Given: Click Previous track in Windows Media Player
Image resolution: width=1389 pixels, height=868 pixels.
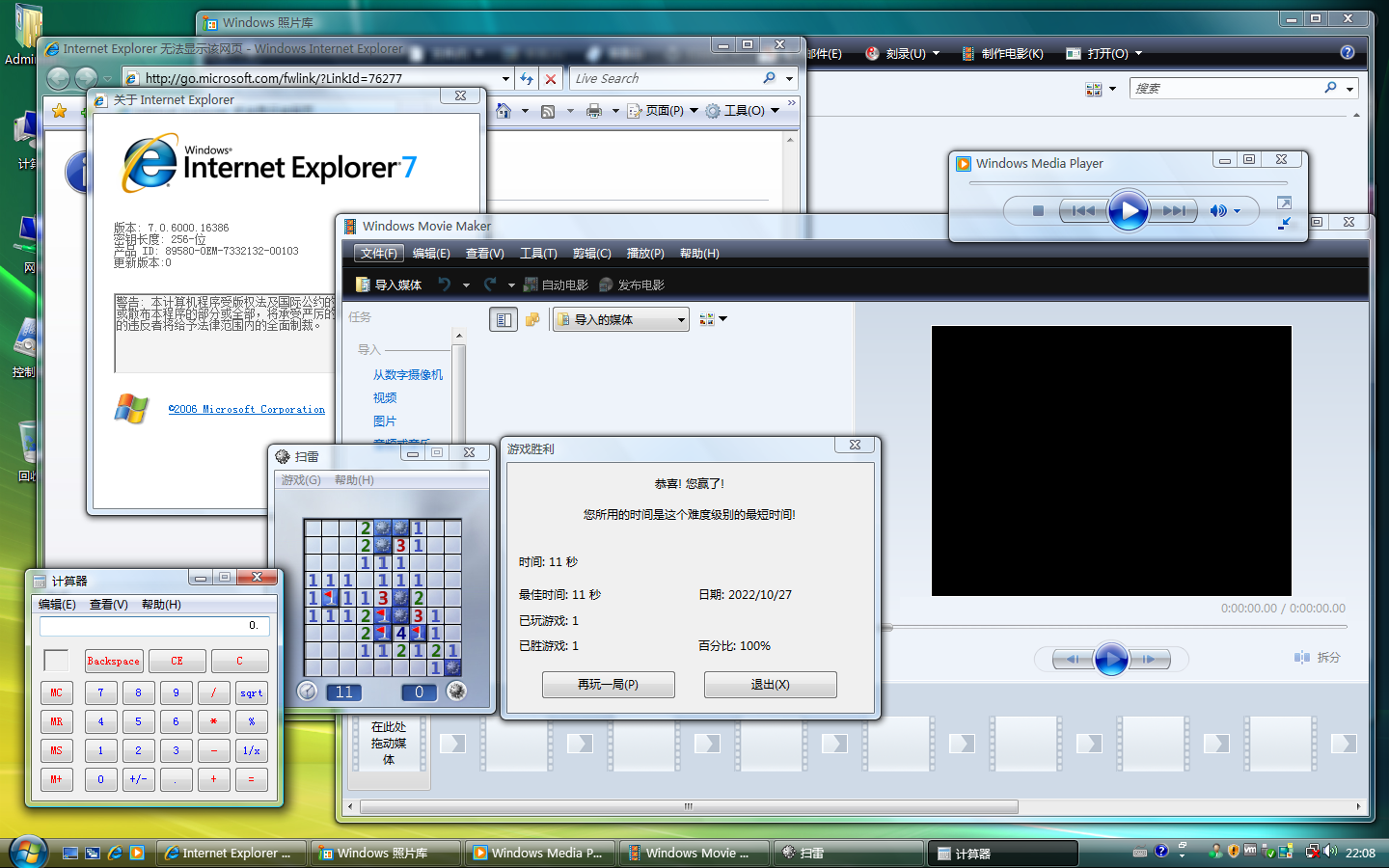Looking at the screenshot, I should [1083, 211].
